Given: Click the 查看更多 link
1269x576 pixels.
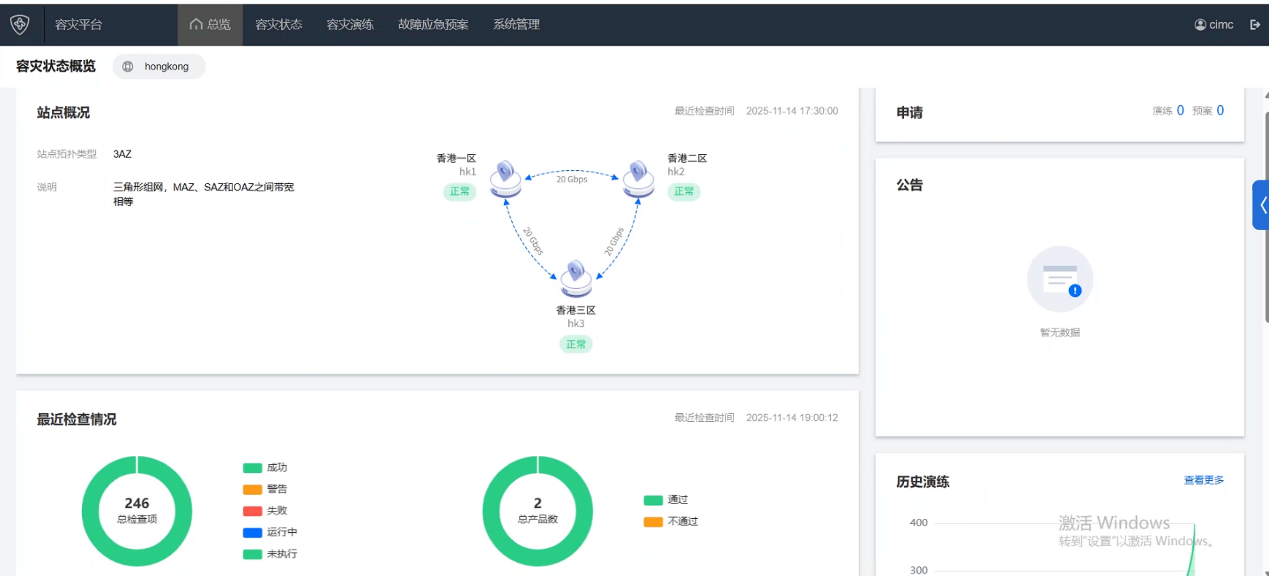Looking at the screenshot, I should pyautogui.click(x=1204, y=481).
